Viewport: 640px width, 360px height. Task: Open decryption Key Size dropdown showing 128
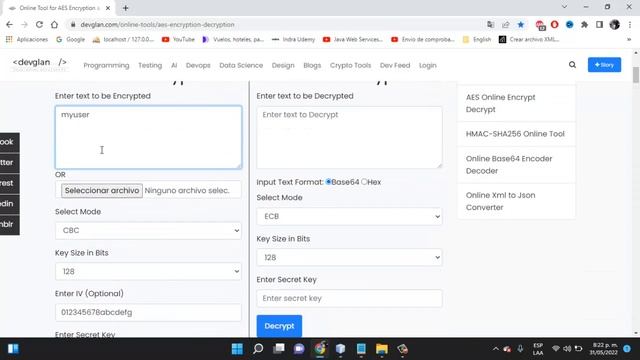click(349, 258)
